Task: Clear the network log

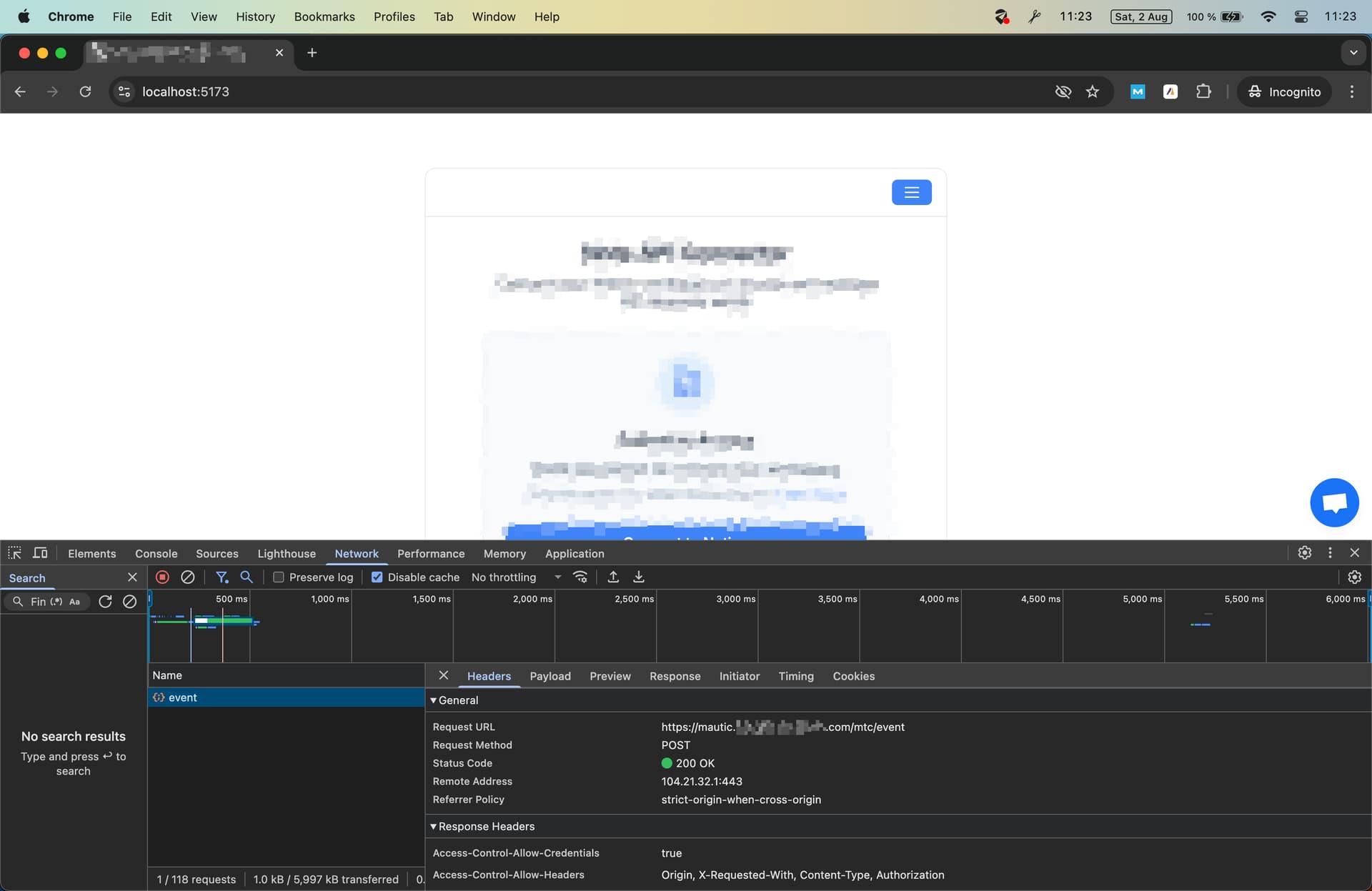Action: (187, 577)
